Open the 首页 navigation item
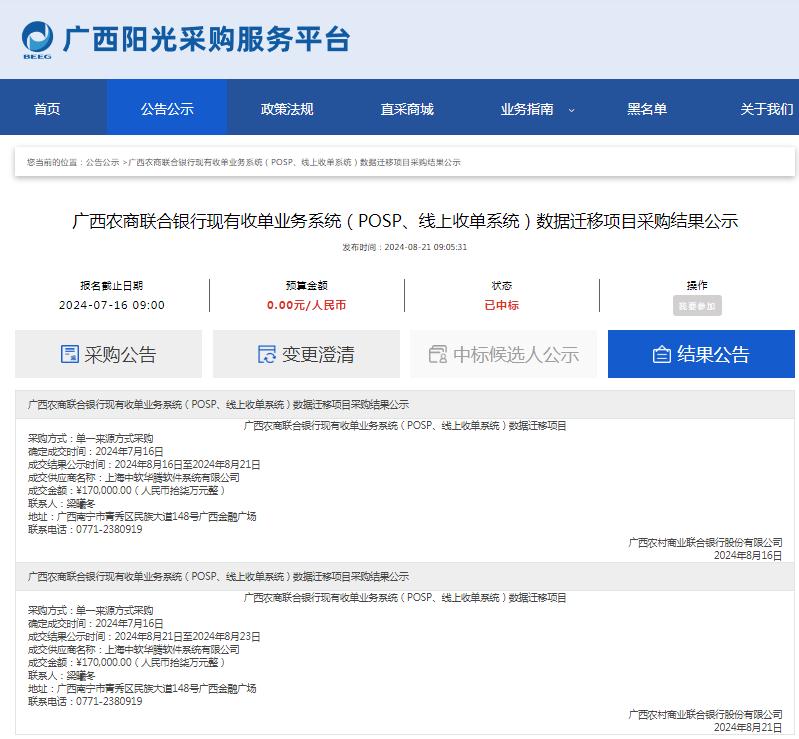This screenshot has height=739, width=799. point(47,109)
